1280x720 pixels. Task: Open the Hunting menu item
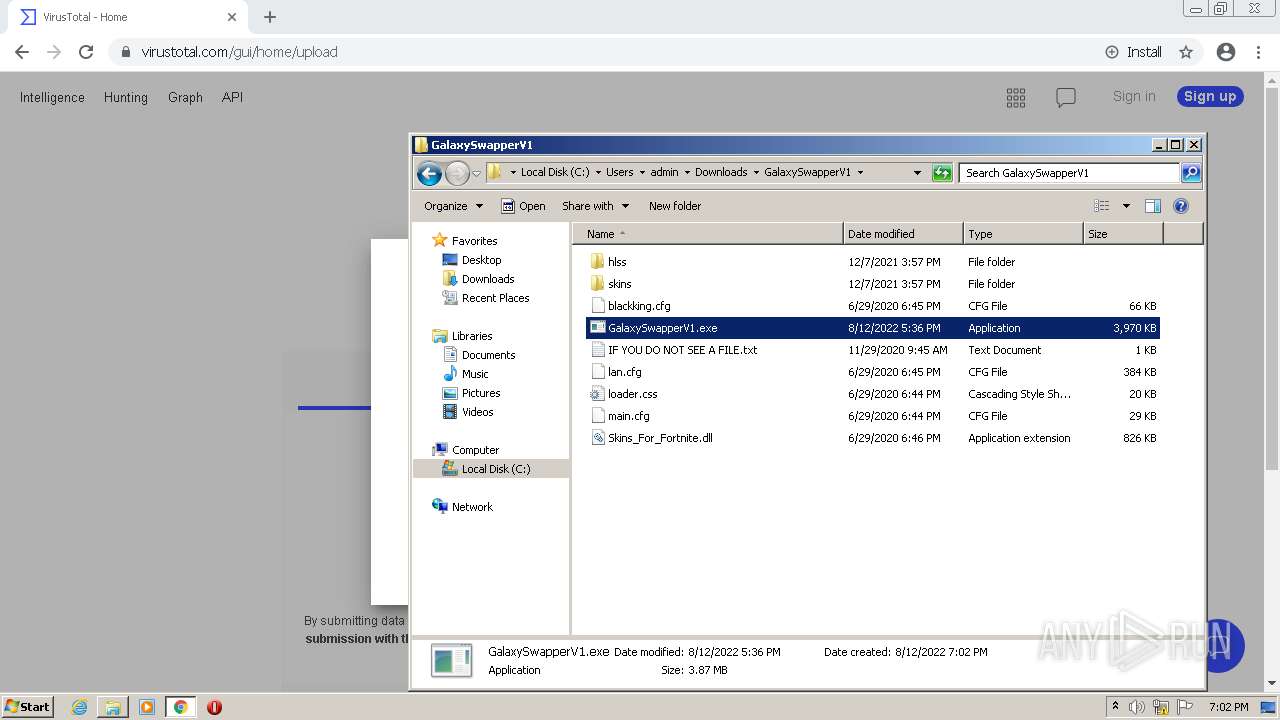tap(126, 97)
